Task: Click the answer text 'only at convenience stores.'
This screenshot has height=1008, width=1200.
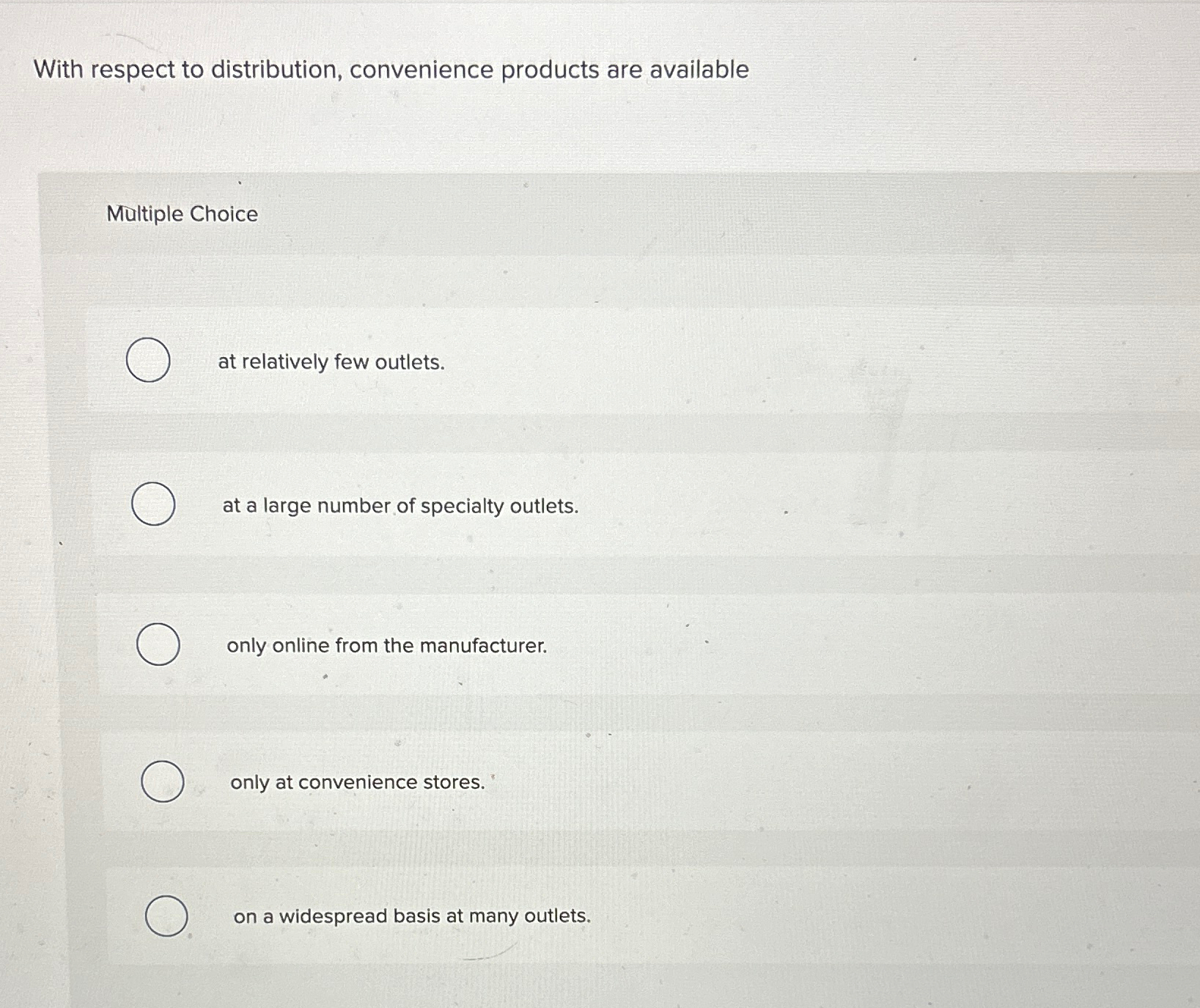Action: pyautogui.click(x=358, y=782)
